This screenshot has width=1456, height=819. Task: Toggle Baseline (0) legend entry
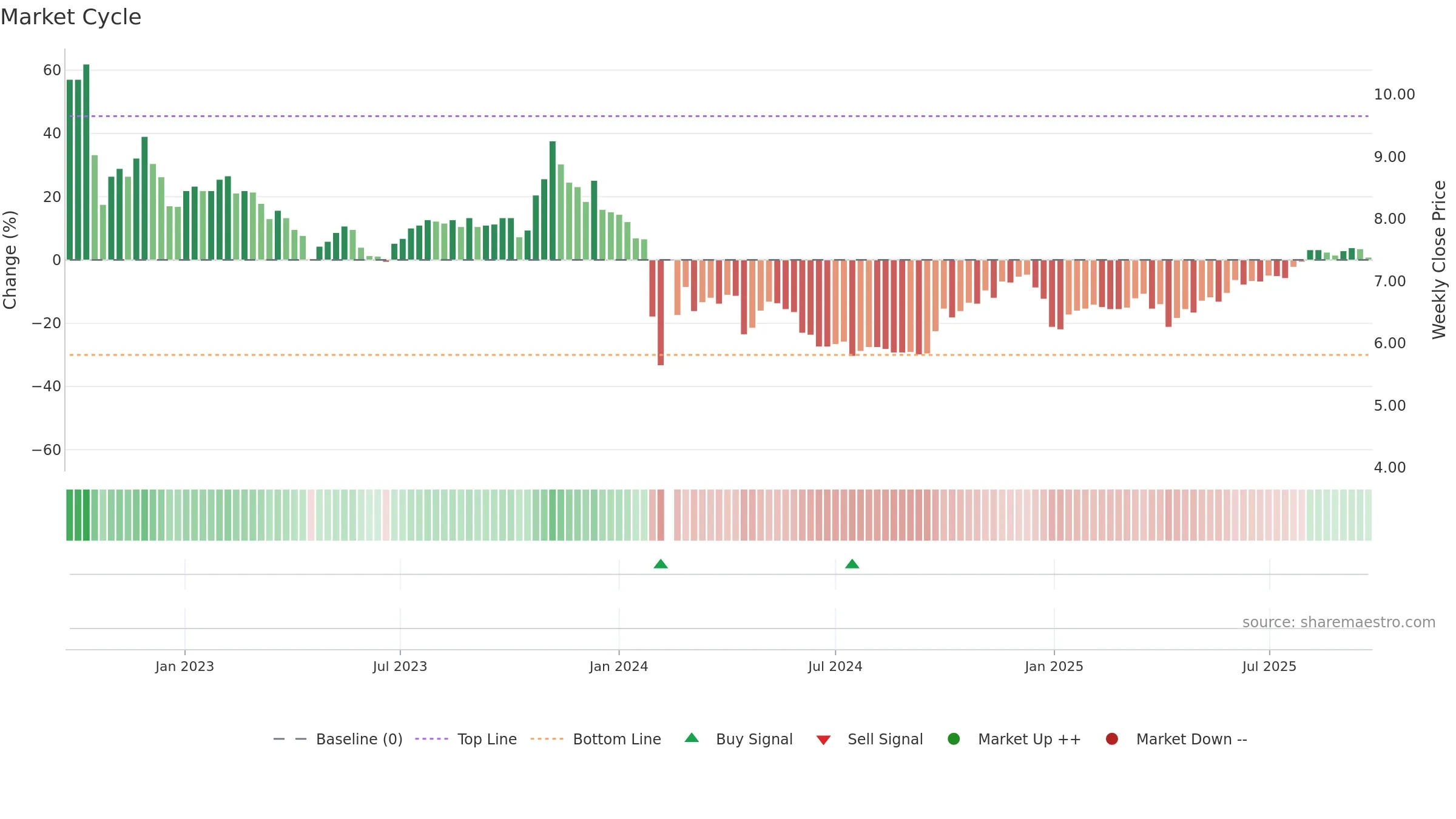(338, 739)
